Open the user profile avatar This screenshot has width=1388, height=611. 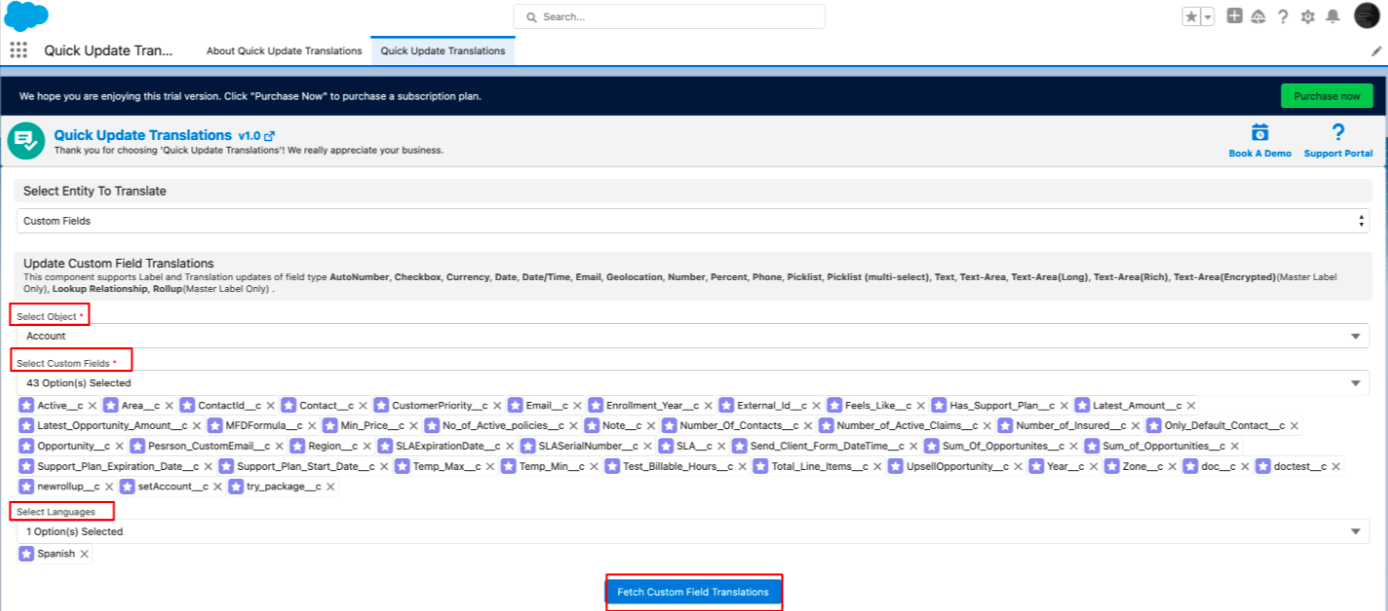[x=1367, y=16]
